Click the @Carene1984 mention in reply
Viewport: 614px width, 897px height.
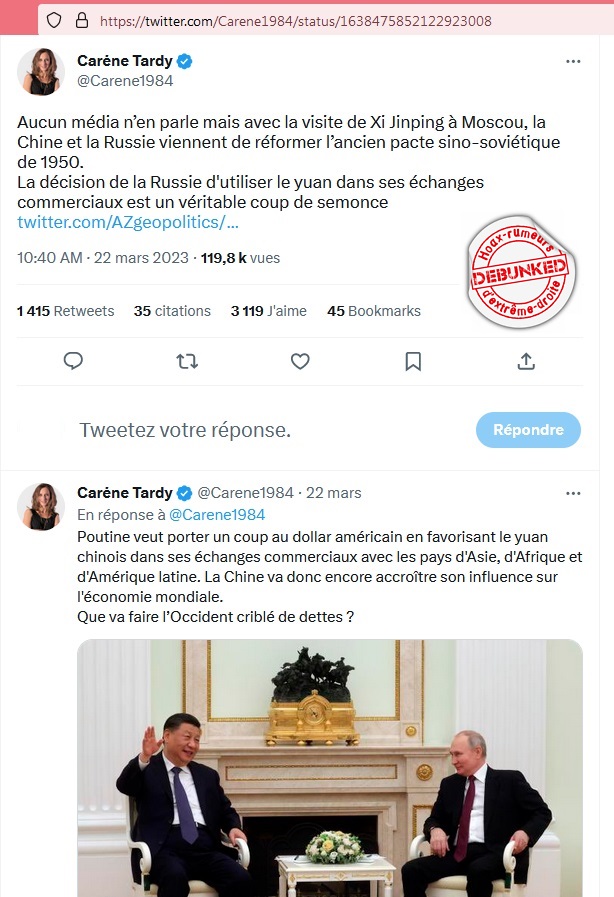217,515
